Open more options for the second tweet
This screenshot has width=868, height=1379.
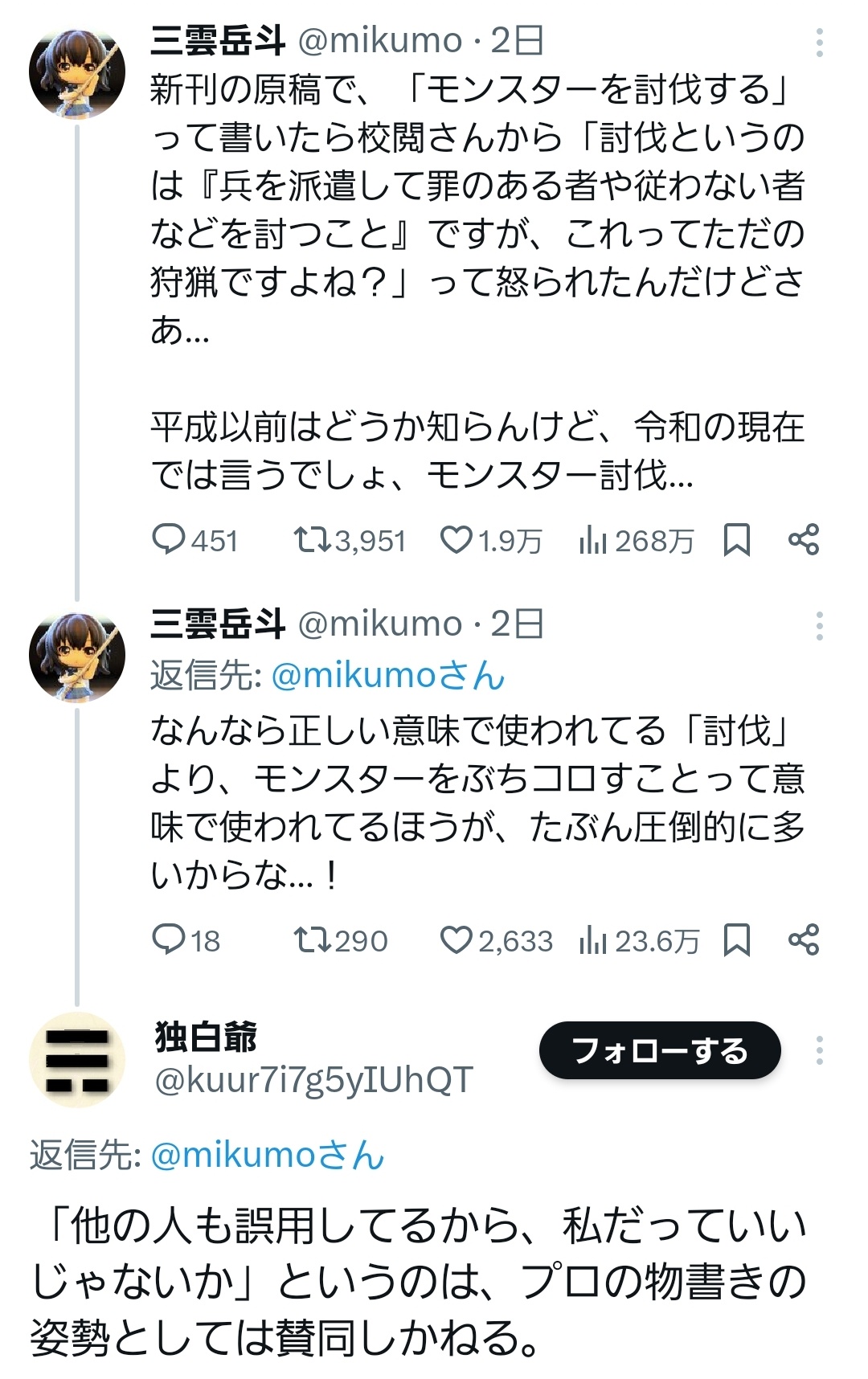819,626
